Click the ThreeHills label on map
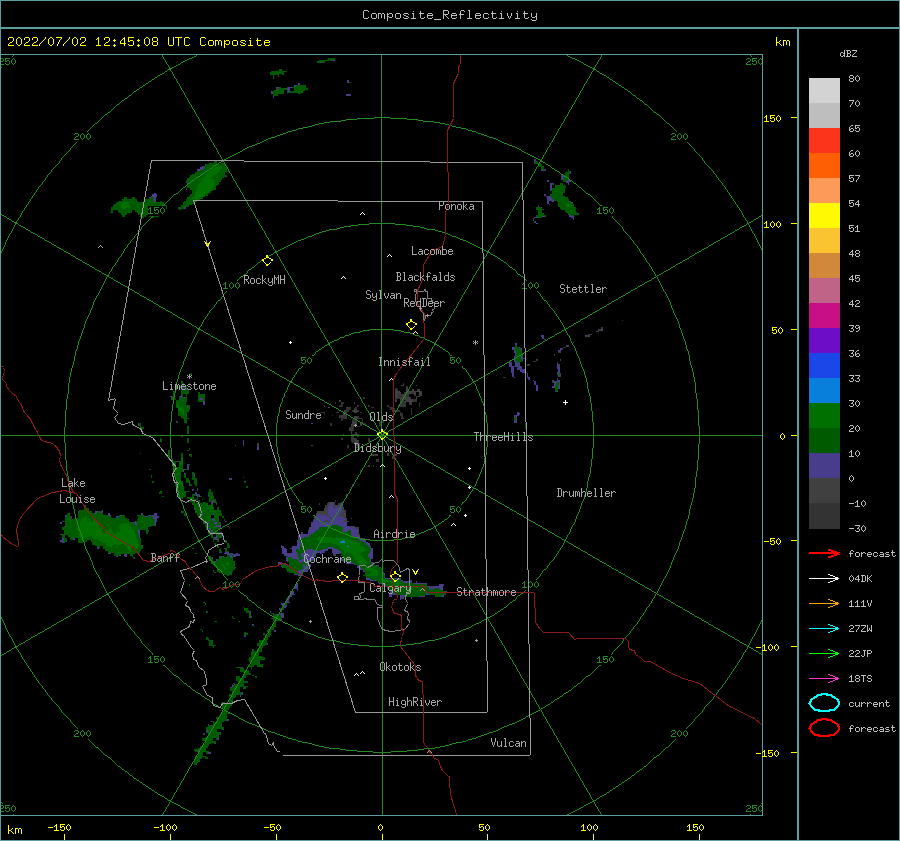The image size is (900, 841). click(x=503, y=437)
